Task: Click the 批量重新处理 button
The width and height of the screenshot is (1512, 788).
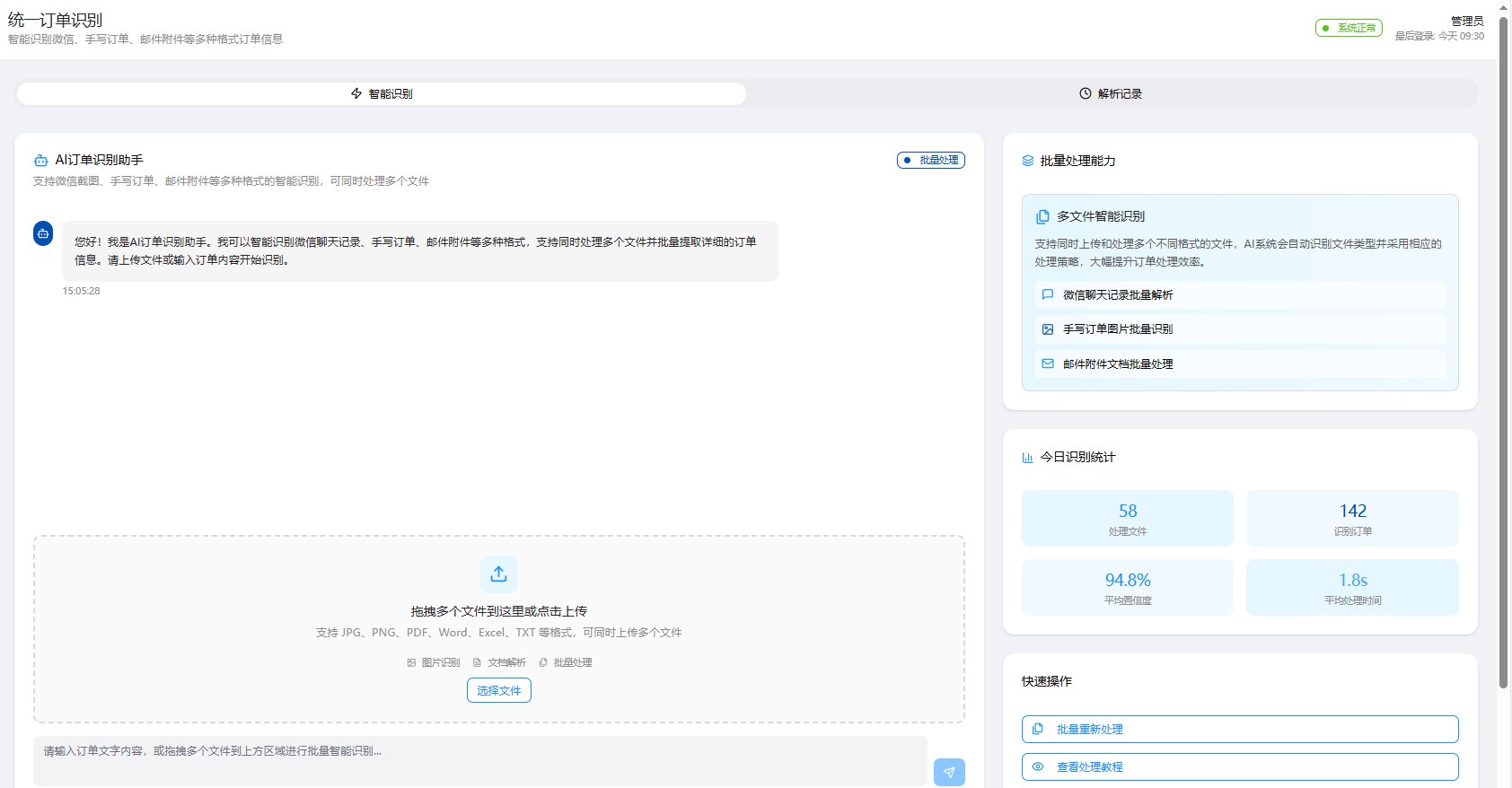Action: (x=1239, y=729)
